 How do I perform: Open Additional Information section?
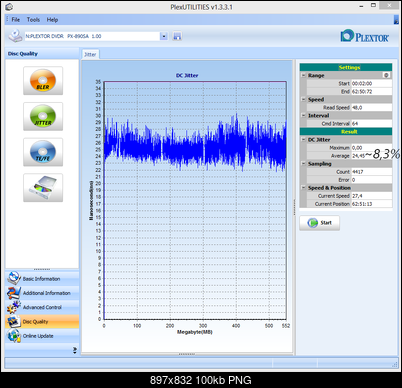[42, 293]
